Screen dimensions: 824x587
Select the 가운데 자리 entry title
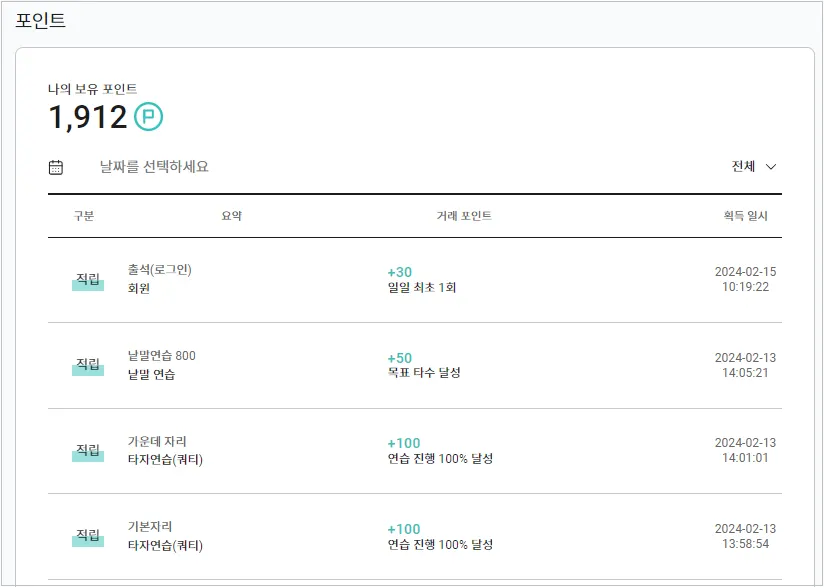157,441
